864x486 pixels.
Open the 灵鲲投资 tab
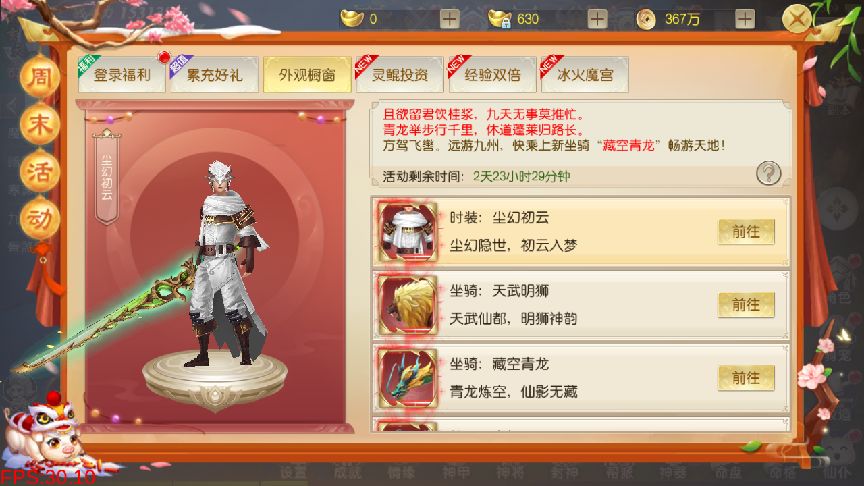tap(399, 74)
